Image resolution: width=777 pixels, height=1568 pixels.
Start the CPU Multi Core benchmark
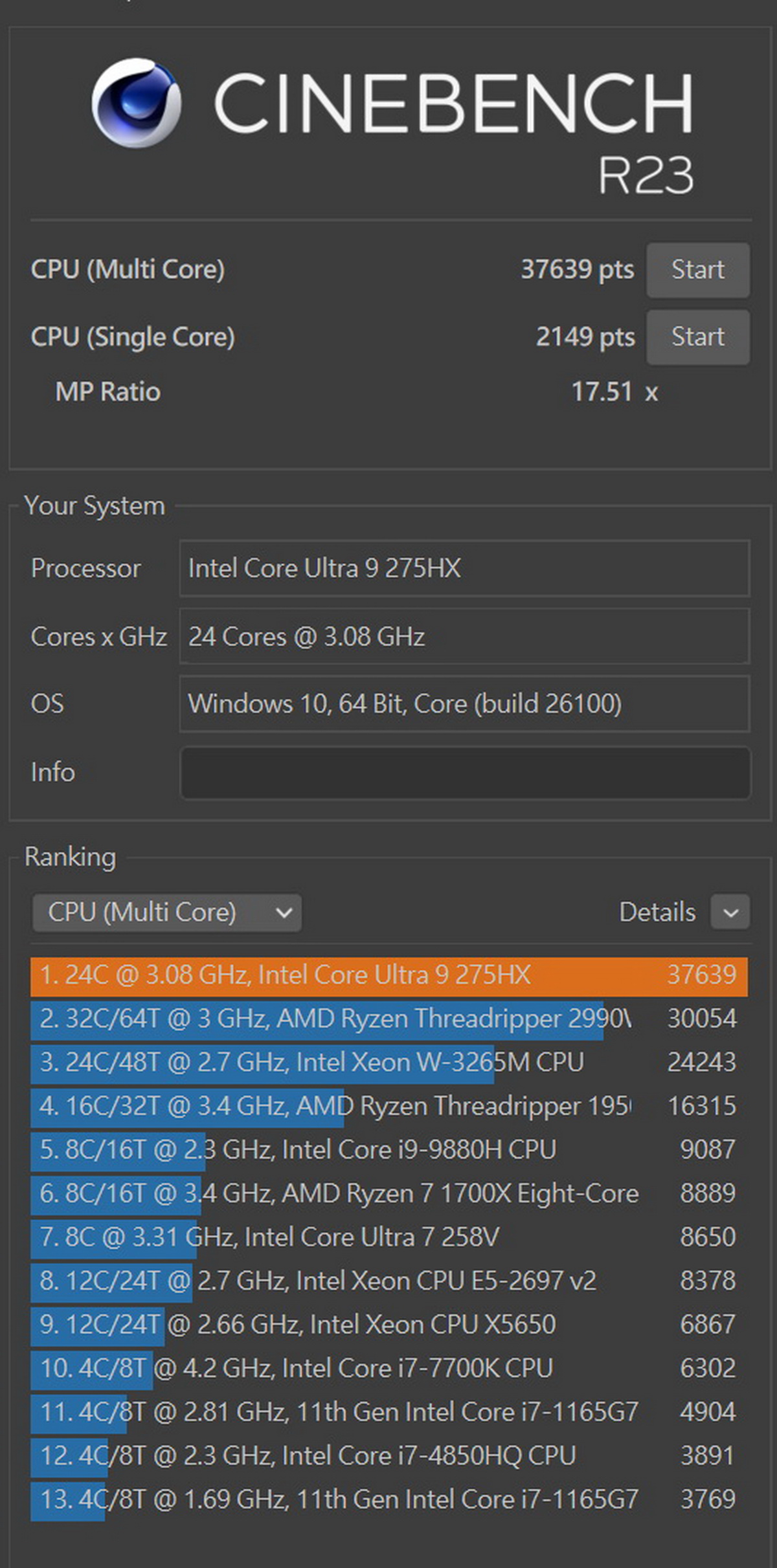[x=697, y=270]
